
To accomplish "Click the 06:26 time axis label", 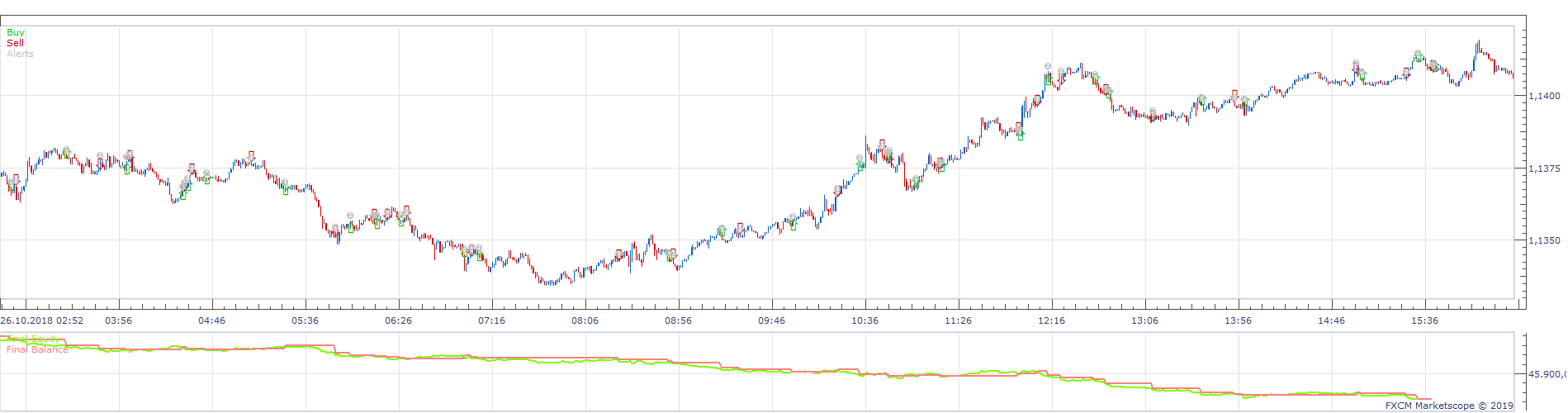I will pos(398,320).
